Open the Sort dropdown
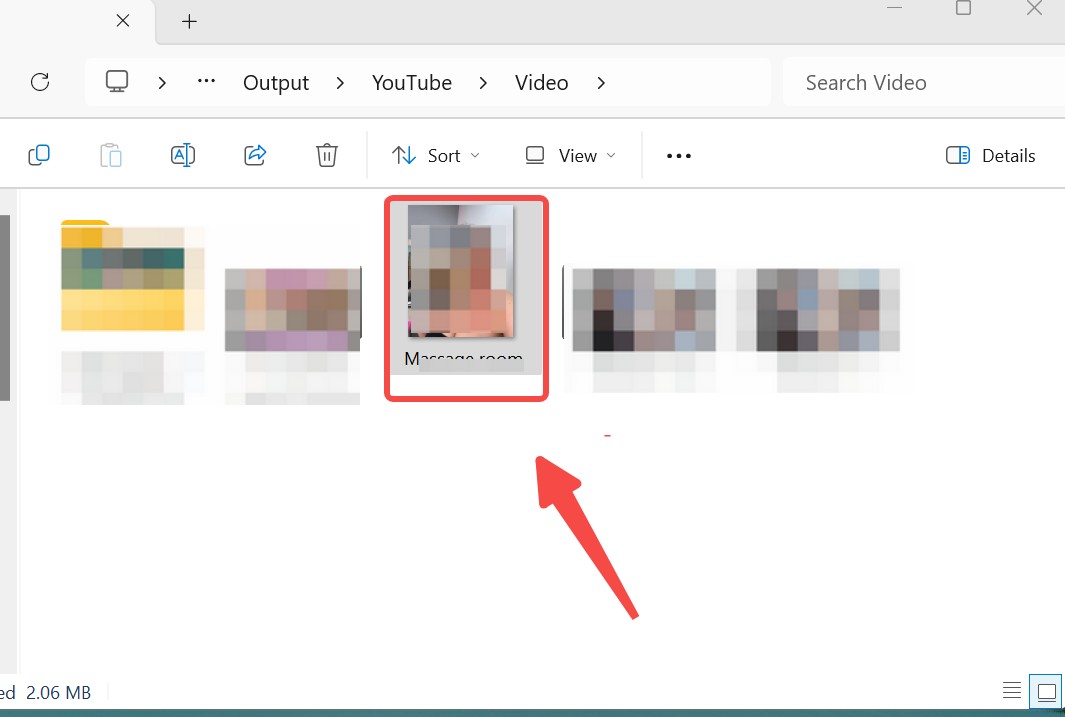Screen dimensions: 1065x717 pyautogui.click(x=435, y=155)
